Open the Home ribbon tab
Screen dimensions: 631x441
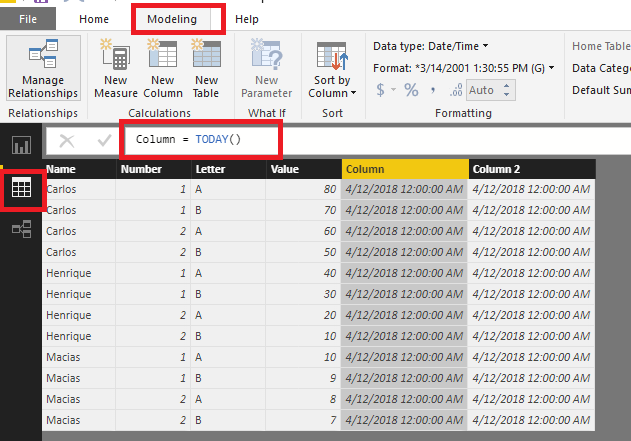coord(94,19)
